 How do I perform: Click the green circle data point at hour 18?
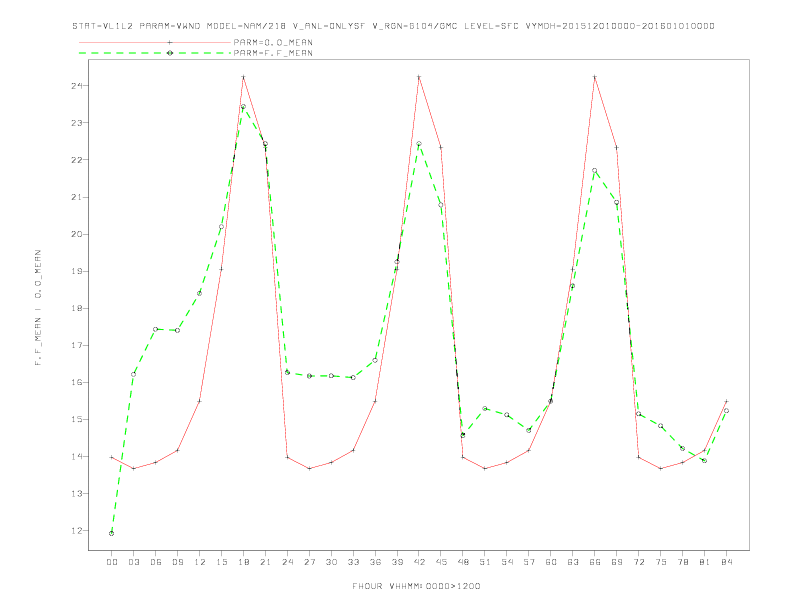[x=243, y=107]
